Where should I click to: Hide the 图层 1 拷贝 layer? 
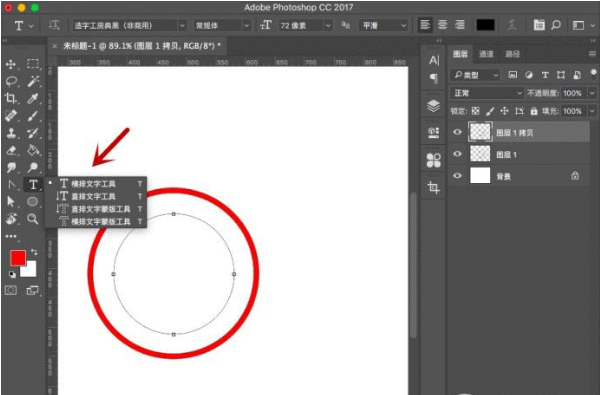coord(457,132)
